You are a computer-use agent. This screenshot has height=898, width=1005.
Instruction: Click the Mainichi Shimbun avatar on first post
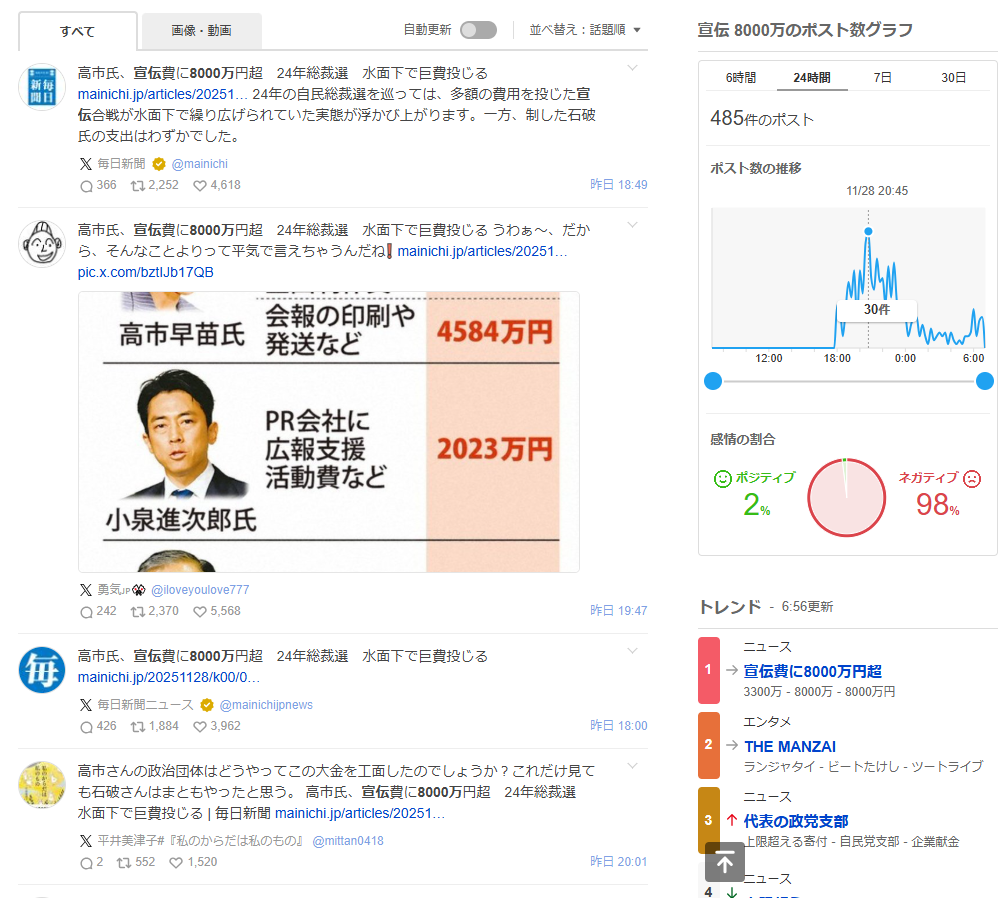coord(42,86)
